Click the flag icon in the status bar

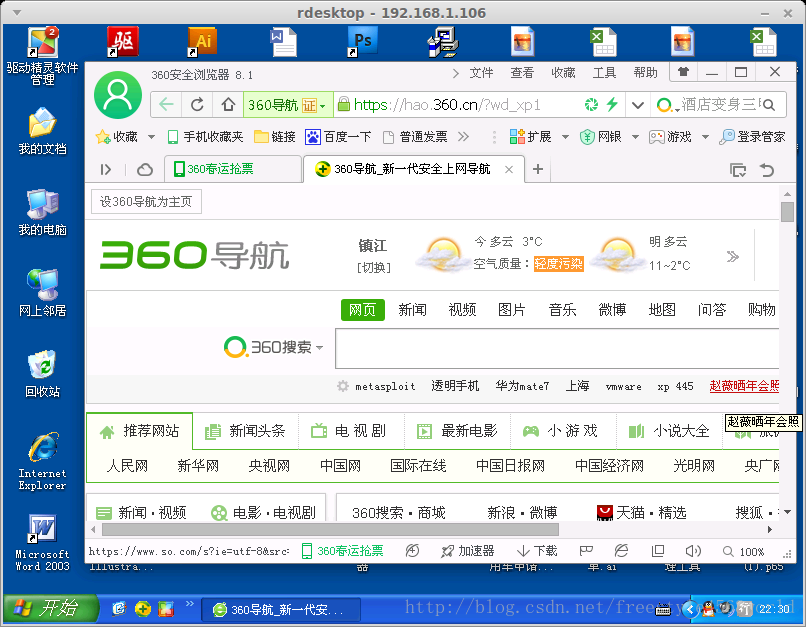coord(586,551)
